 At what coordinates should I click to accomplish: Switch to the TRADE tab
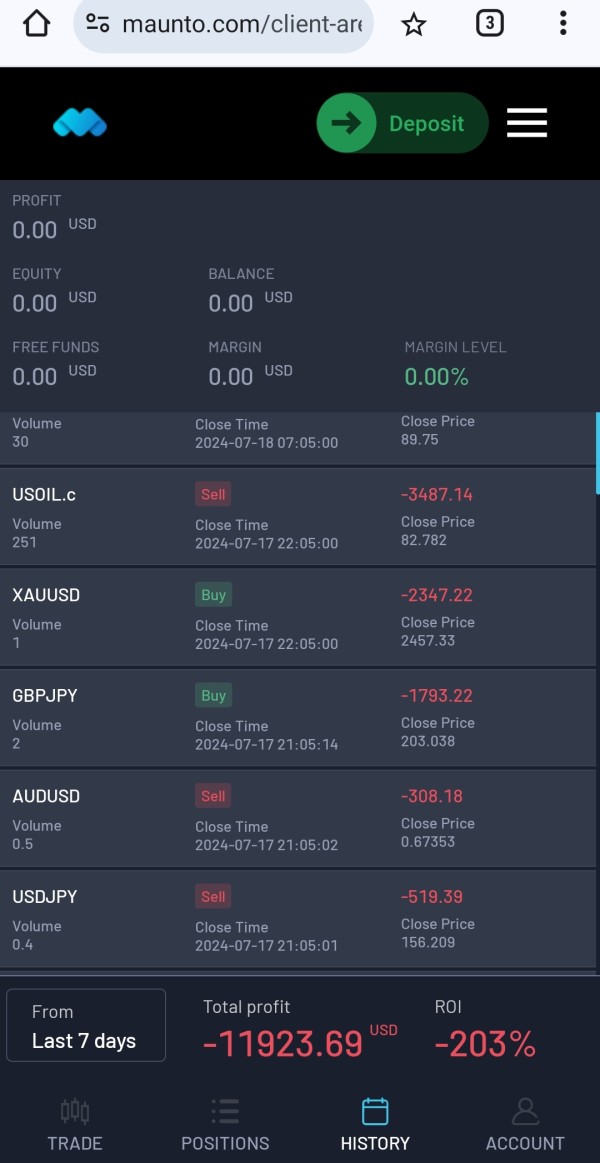point(75,1124)
